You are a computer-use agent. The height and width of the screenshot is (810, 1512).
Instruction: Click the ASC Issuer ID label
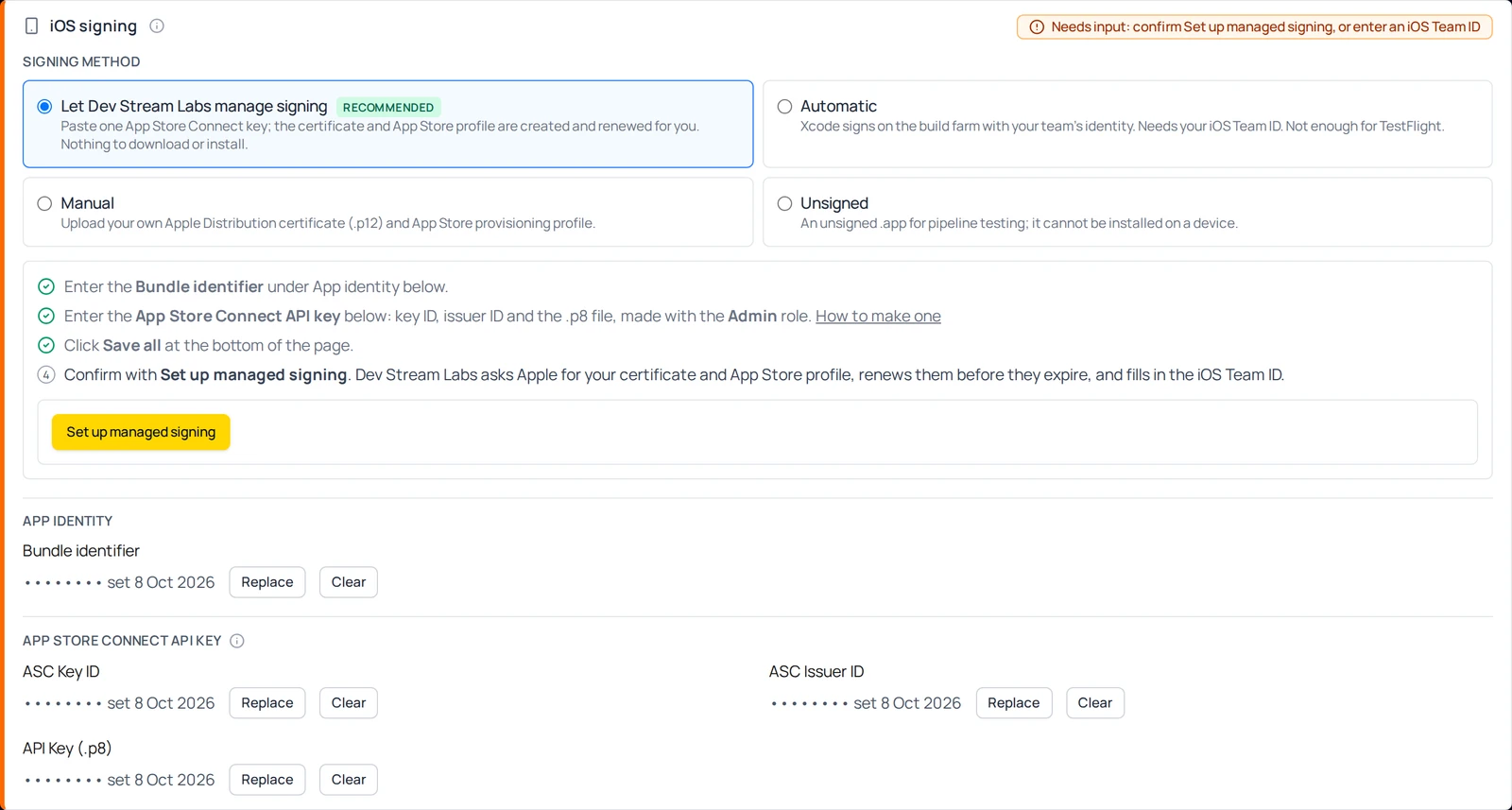point(816,672)
